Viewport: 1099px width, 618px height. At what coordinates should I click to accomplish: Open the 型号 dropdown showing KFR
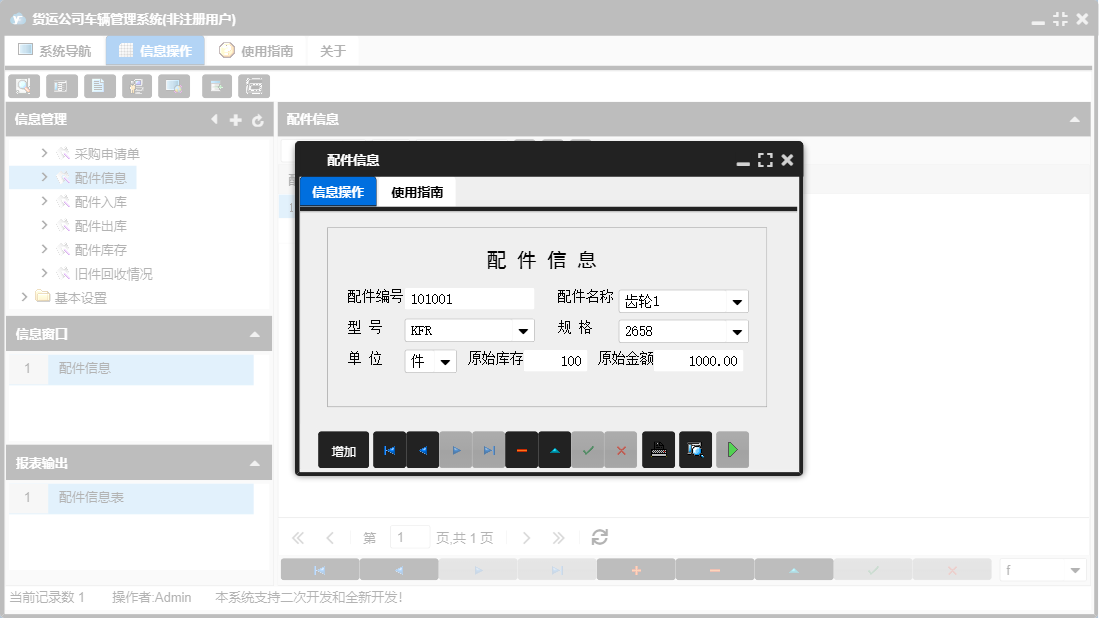pos(524,330)
